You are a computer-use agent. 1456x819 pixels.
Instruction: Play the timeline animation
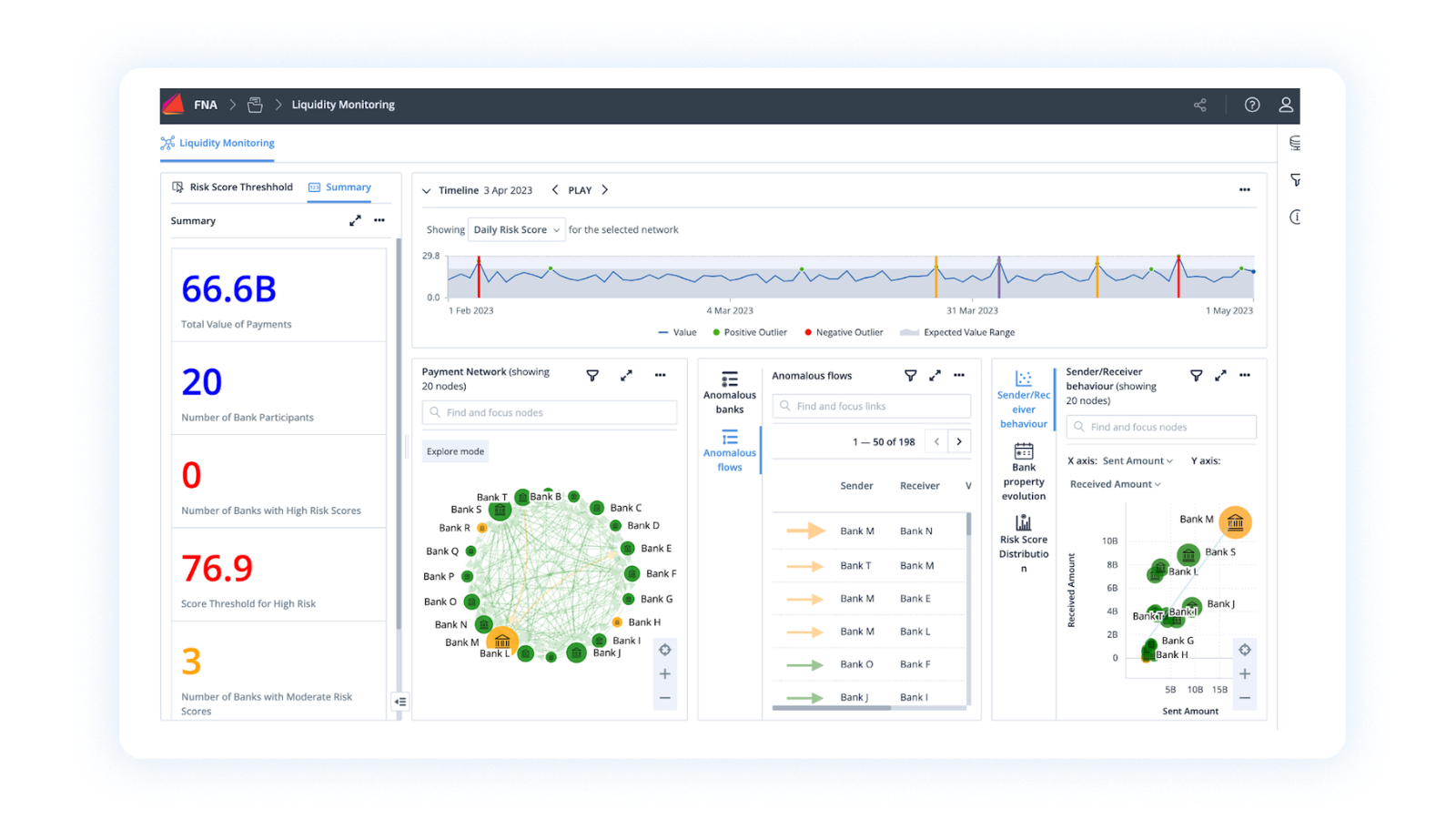[x=580, y=190]
